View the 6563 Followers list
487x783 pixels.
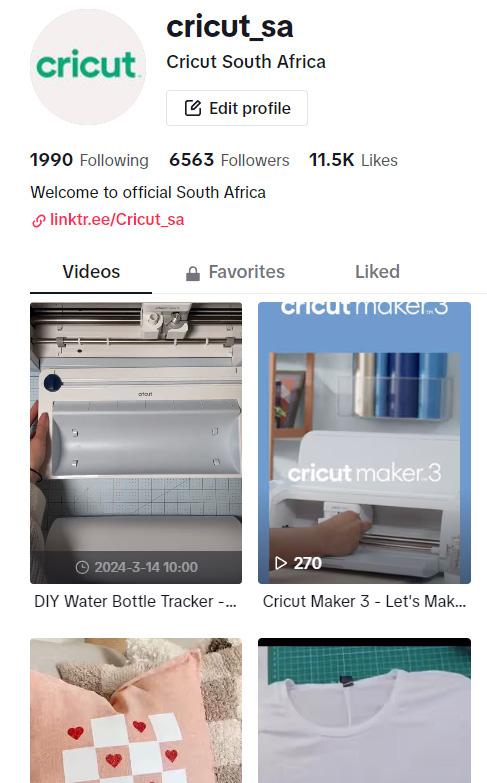click(229, 160)
